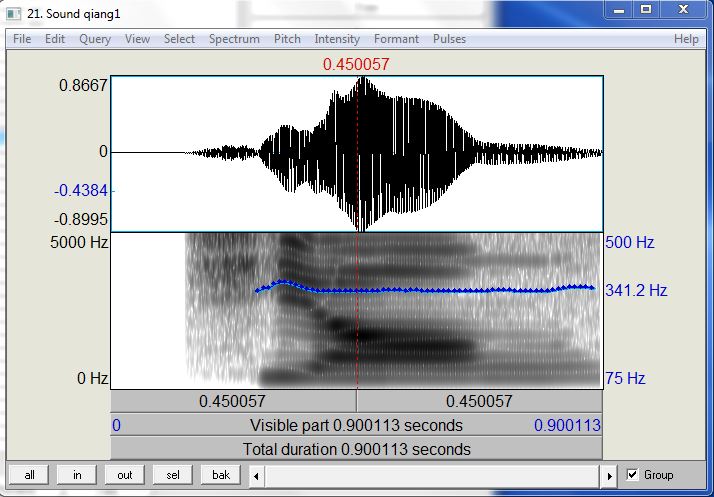The image size is (714, 497).
Task: Maximize the Sound qiang1 window
Action: click(x=646, y=10)
